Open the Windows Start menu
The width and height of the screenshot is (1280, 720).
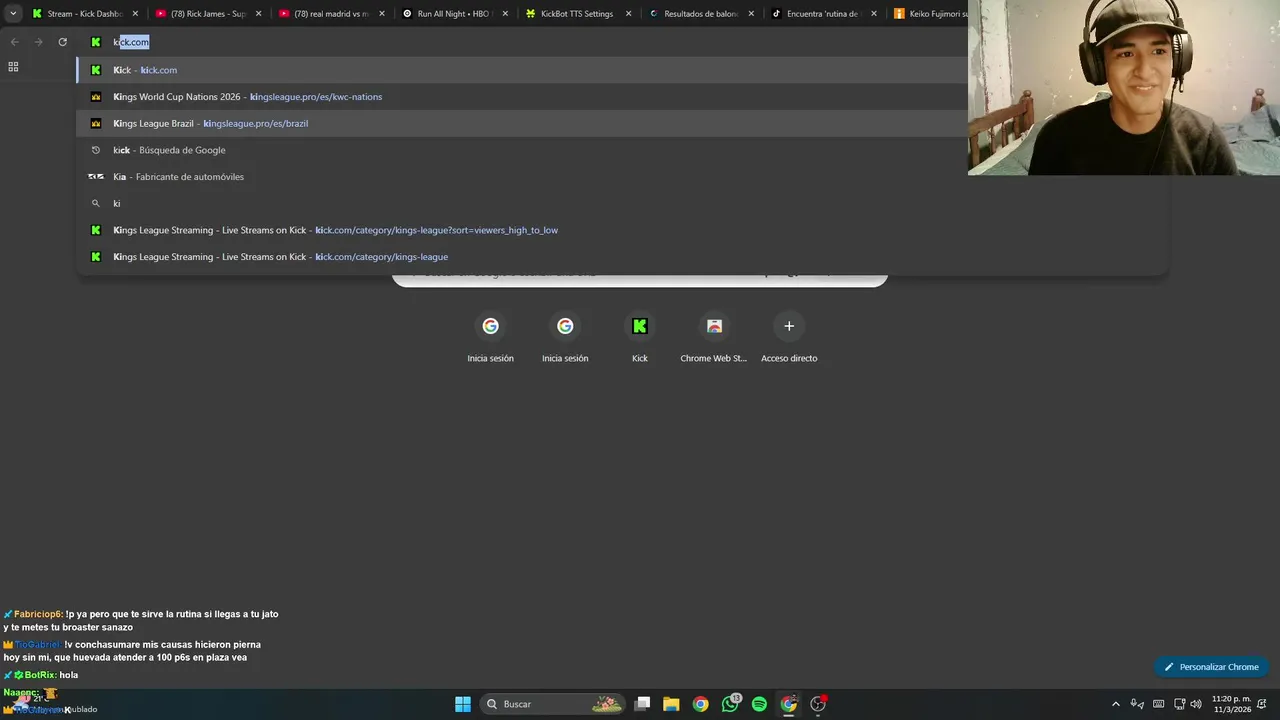coord(463,704)
